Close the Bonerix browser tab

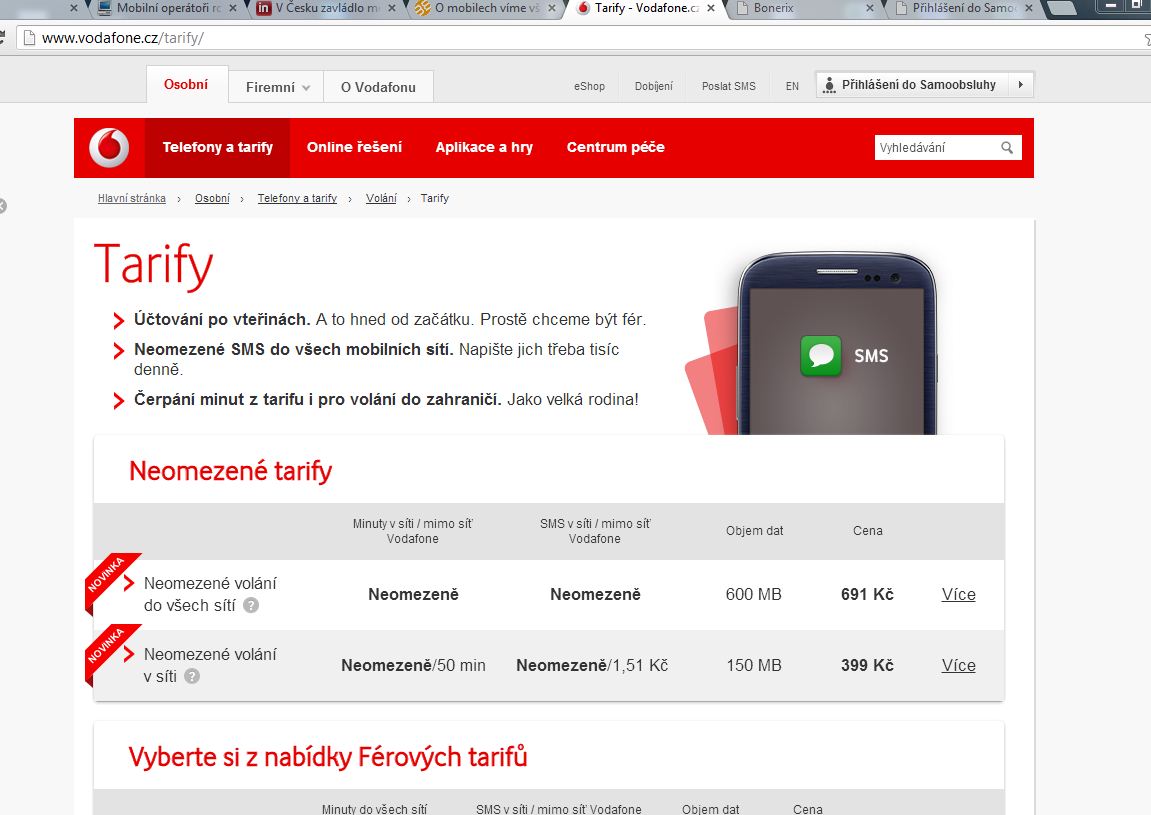[870, 8]
